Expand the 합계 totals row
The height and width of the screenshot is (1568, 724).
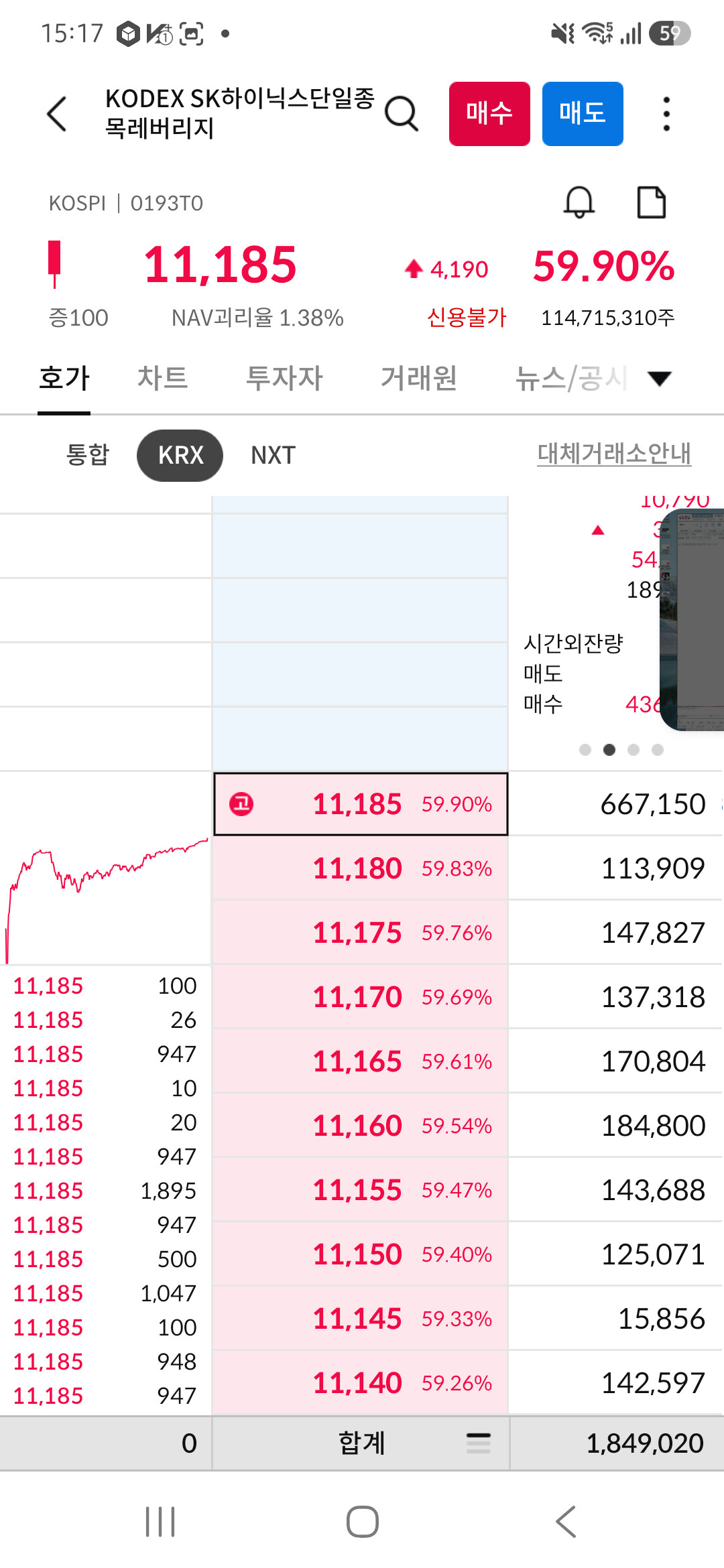361,1443
